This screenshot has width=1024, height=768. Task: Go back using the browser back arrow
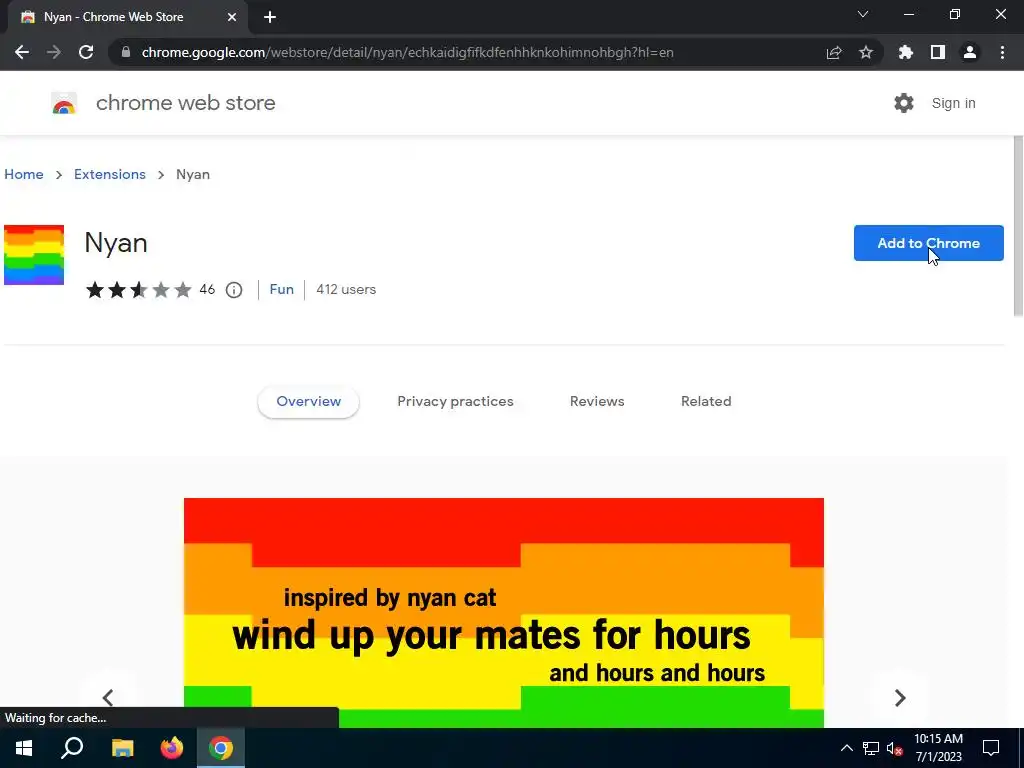[22, 52]
